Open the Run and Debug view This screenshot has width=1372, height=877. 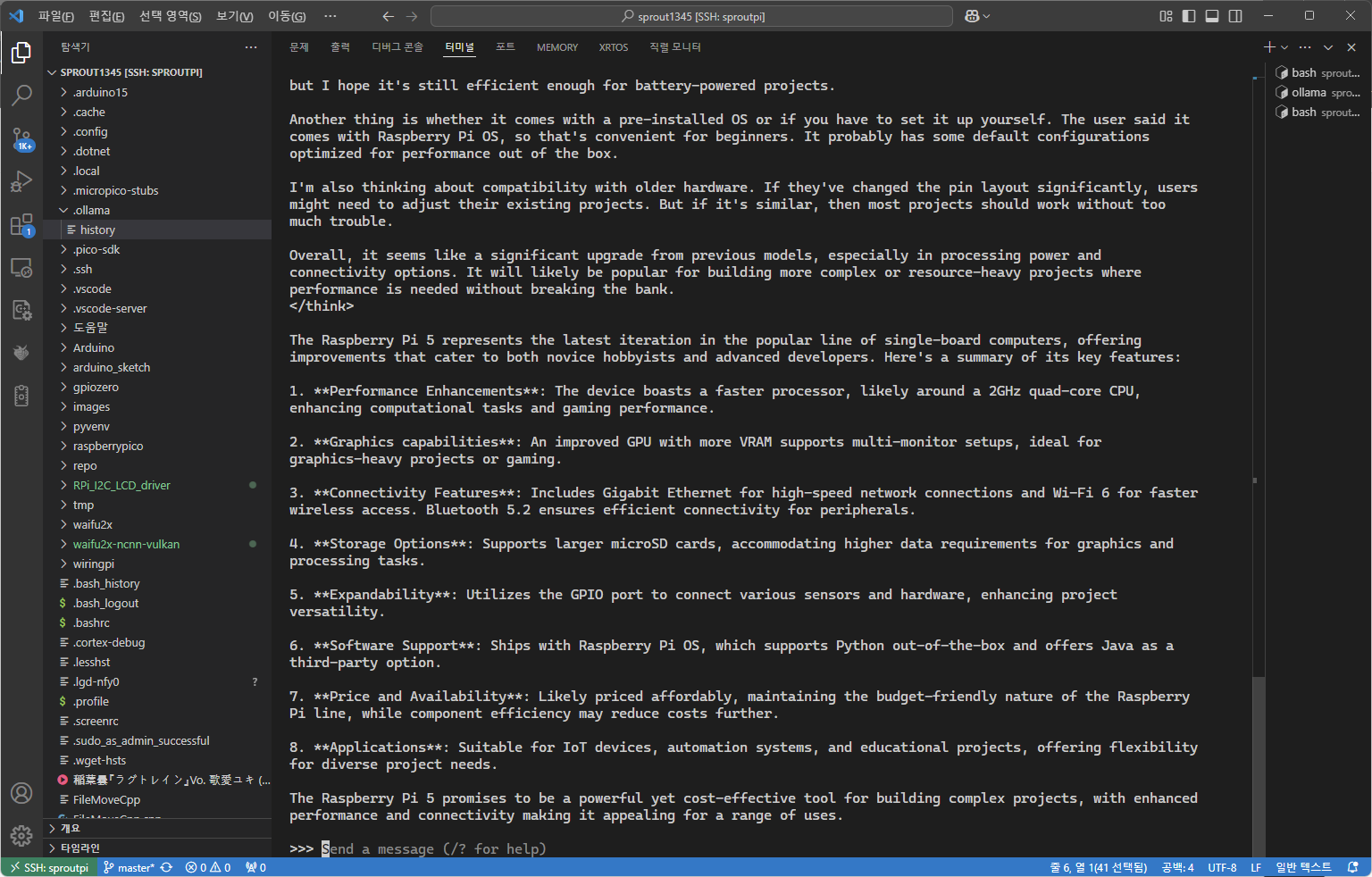click(x=21, y=181)
